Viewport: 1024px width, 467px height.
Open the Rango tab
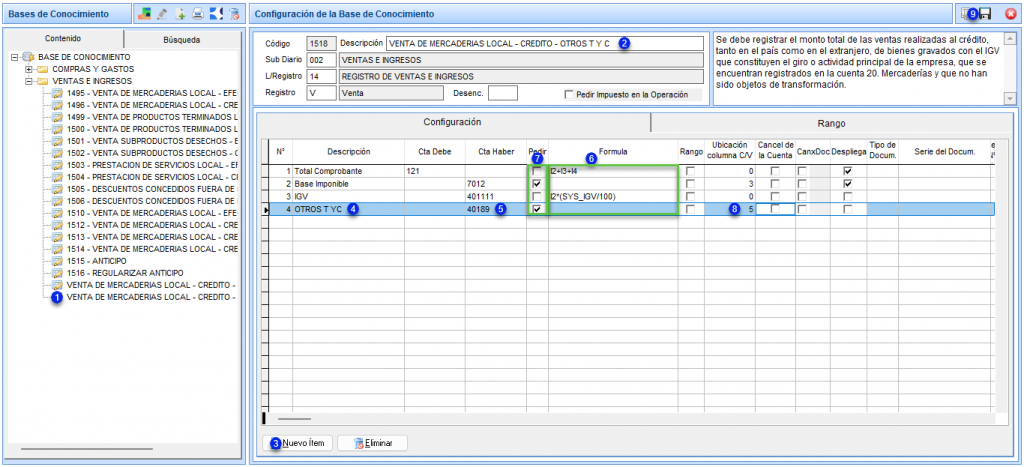pos(831,123)
